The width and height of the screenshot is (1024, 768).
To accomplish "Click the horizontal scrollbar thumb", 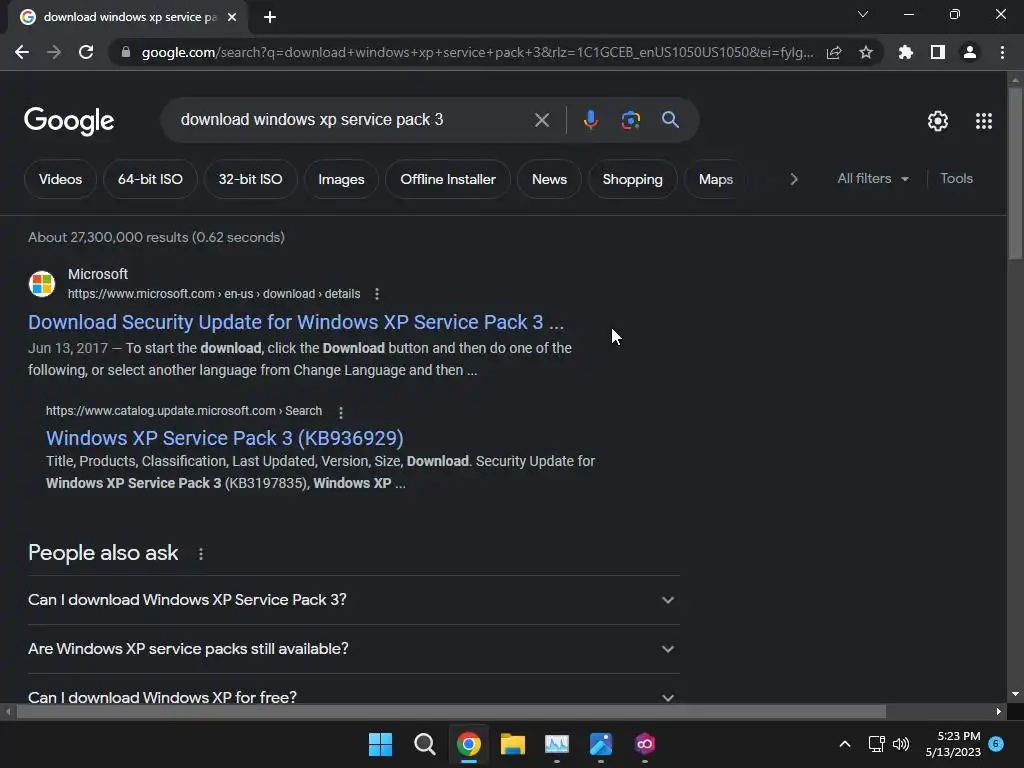I will (451, 711).
